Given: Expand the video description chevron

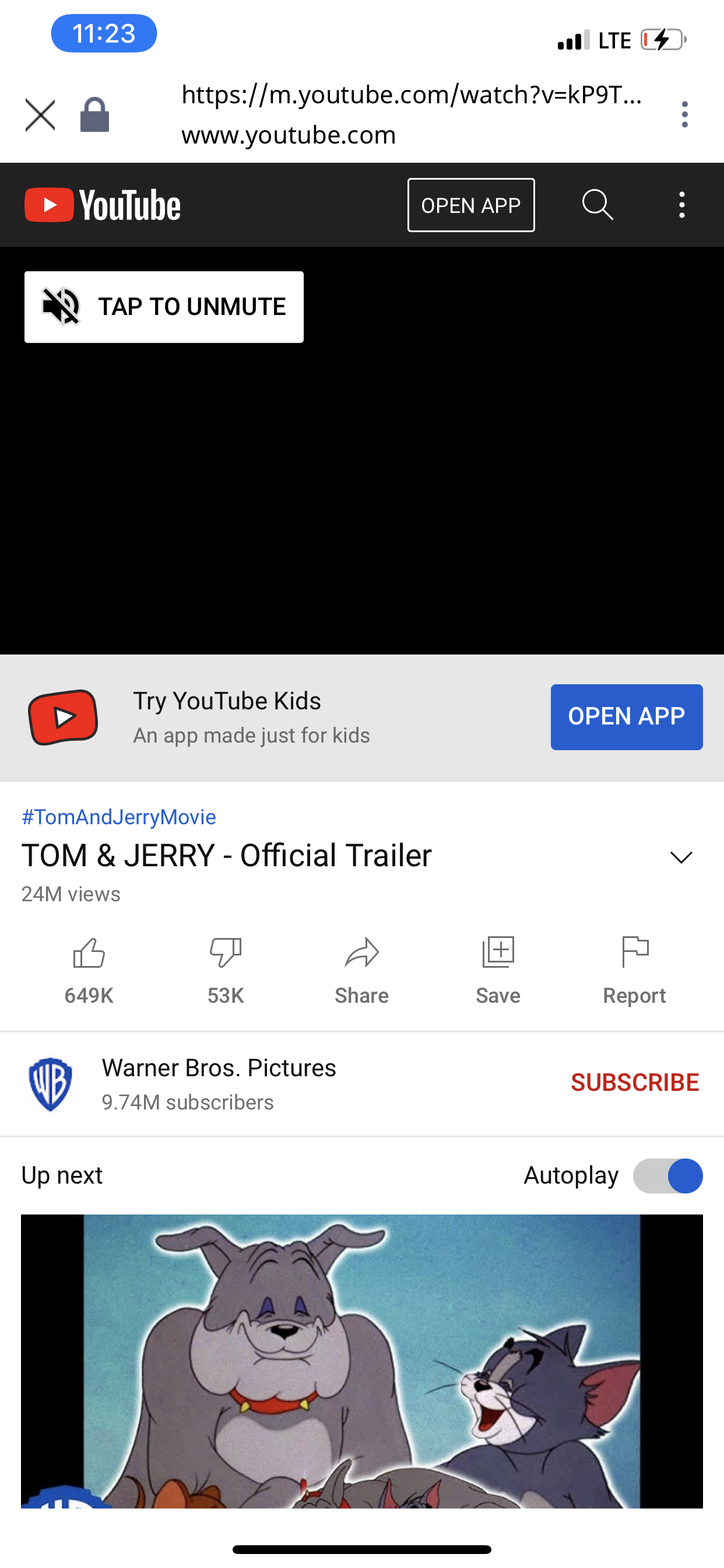Looking at the screenshot, I should pos(681,857).
